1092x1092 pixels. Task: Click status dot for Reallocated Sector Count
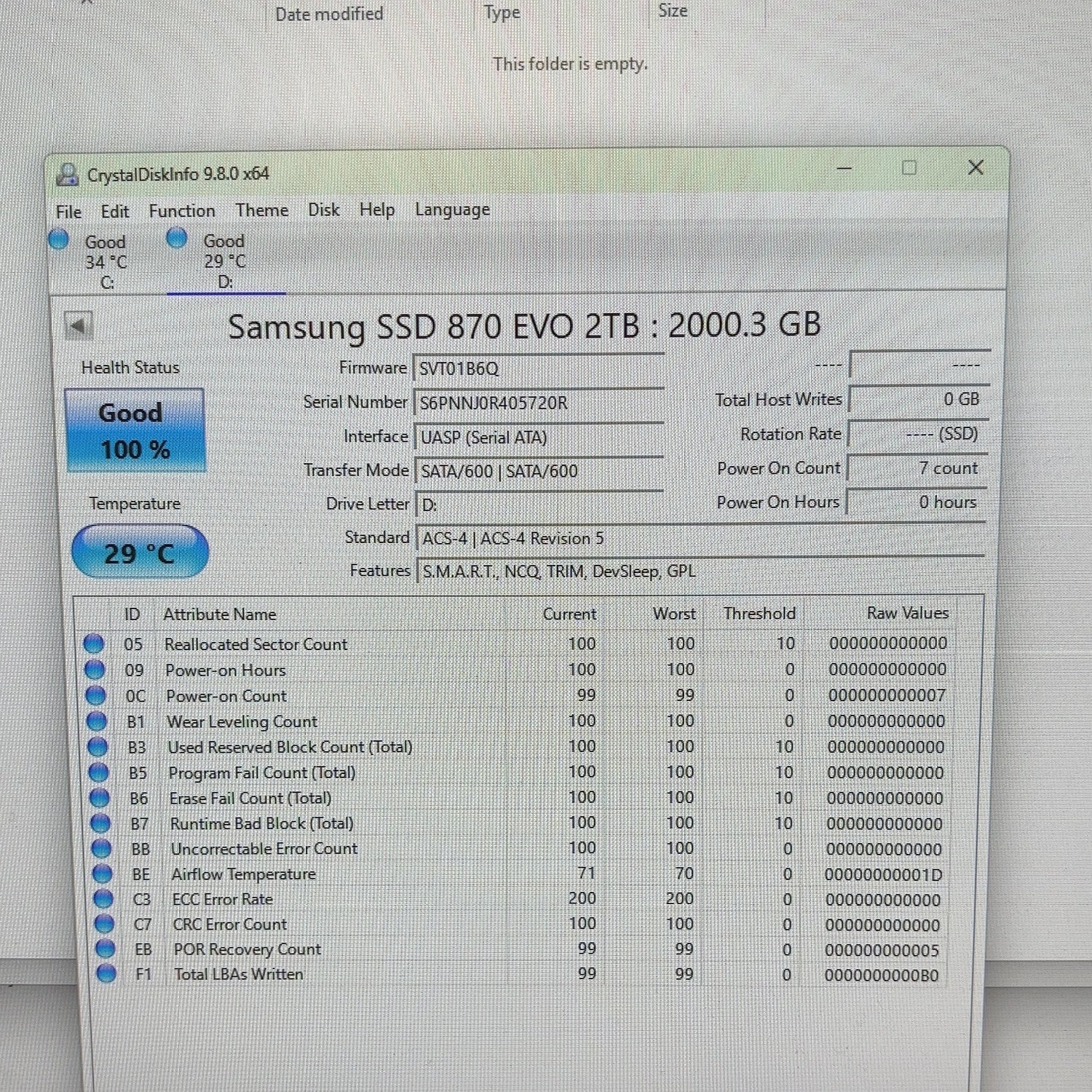(x=93, y=644)
